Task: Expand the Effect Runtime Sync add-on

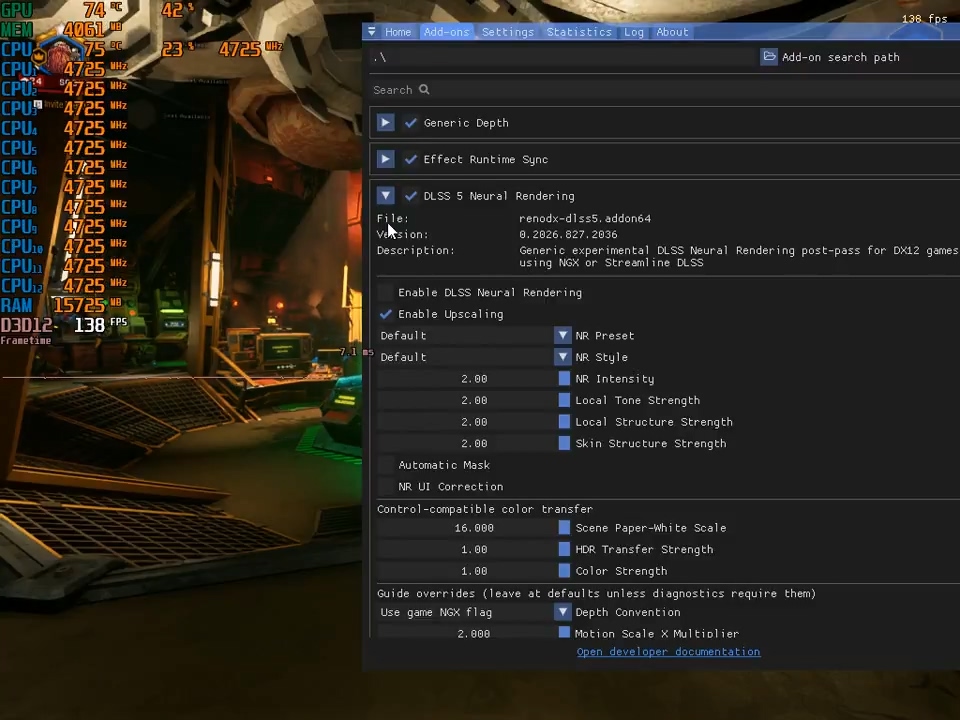Action: point(385,159)
